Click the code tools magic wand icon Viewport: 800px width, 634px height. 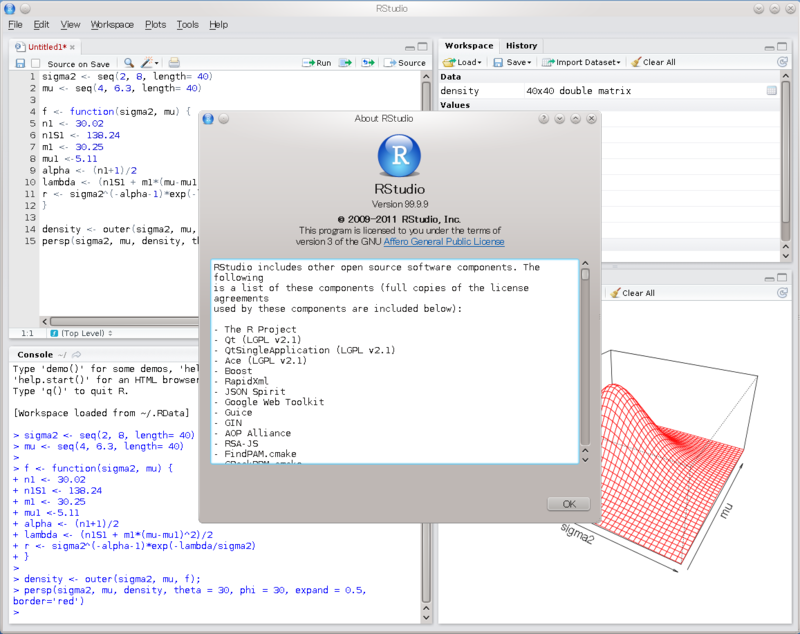[x=149, y=63]
